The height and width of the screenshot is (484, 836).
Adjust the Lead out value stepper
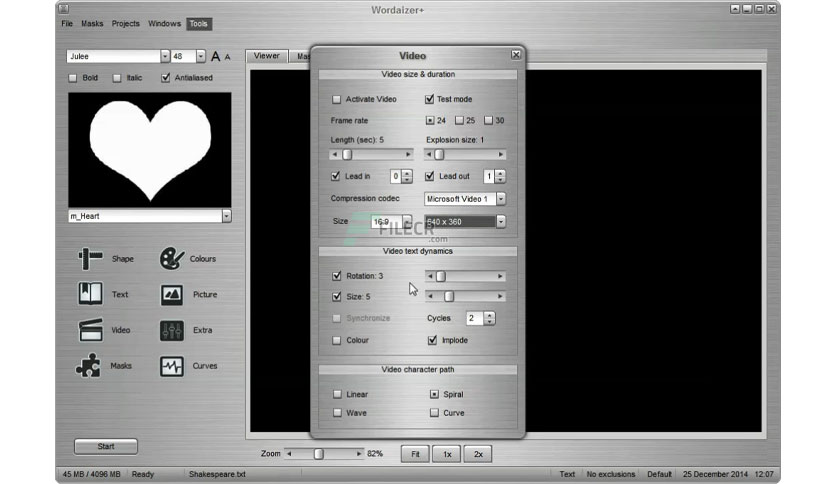pos(500,176)
